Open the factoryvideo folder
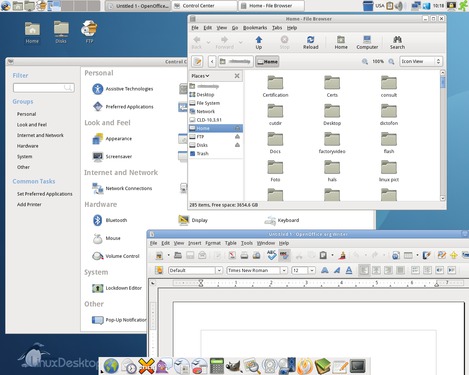 pos(332,143)
